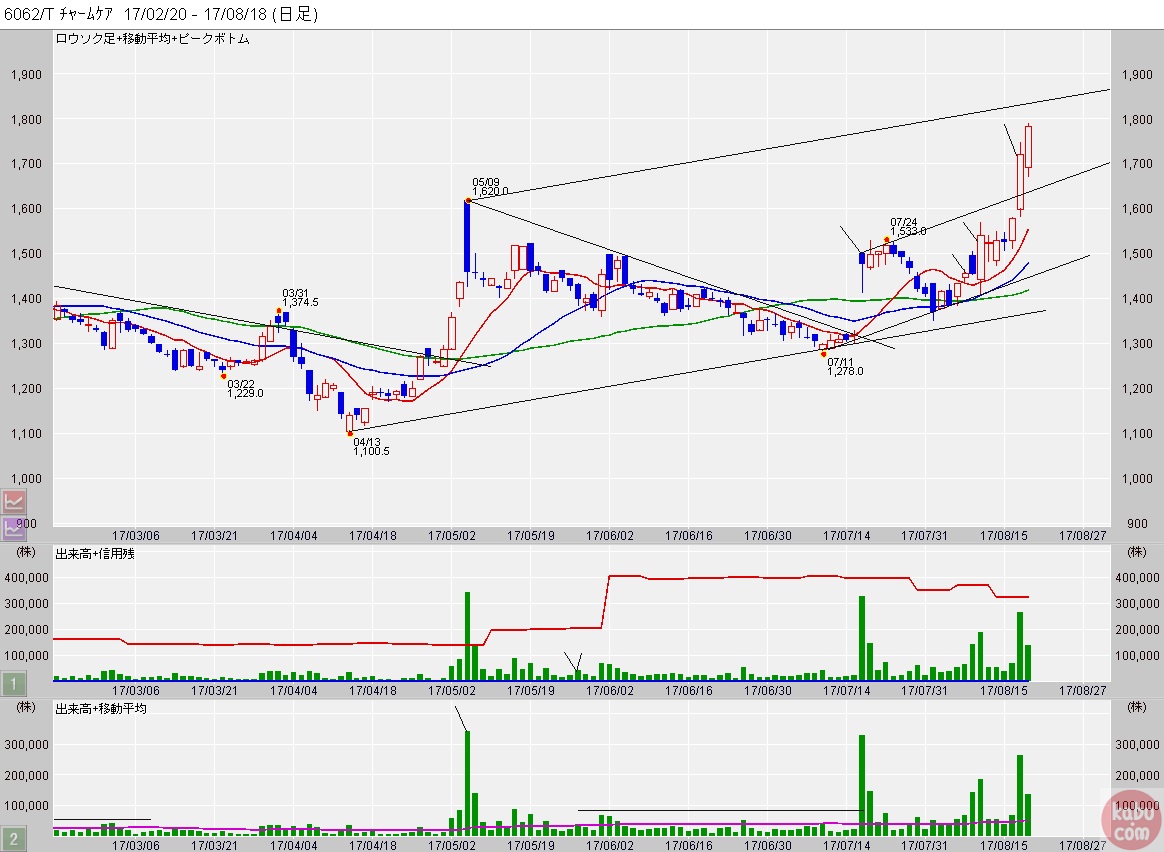Click the chart title 6062/T チャームケア
1164x852 pixels.
click(x=62, y=15)
